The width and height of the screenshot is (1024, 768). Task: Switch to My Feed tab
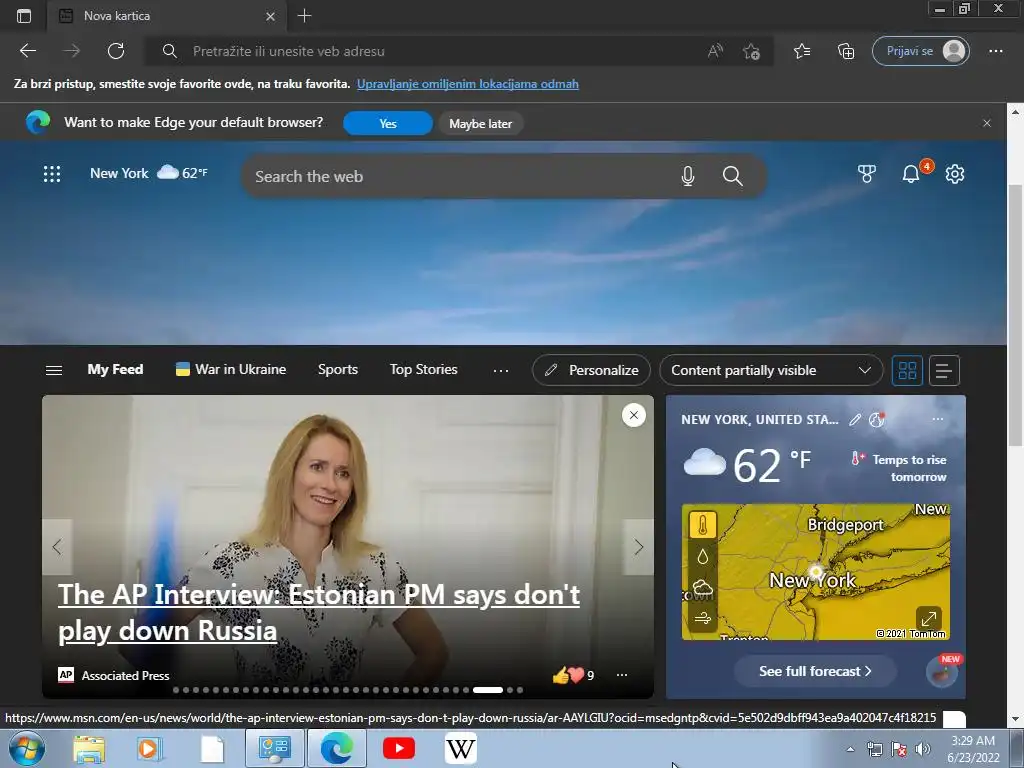(115, 370)
